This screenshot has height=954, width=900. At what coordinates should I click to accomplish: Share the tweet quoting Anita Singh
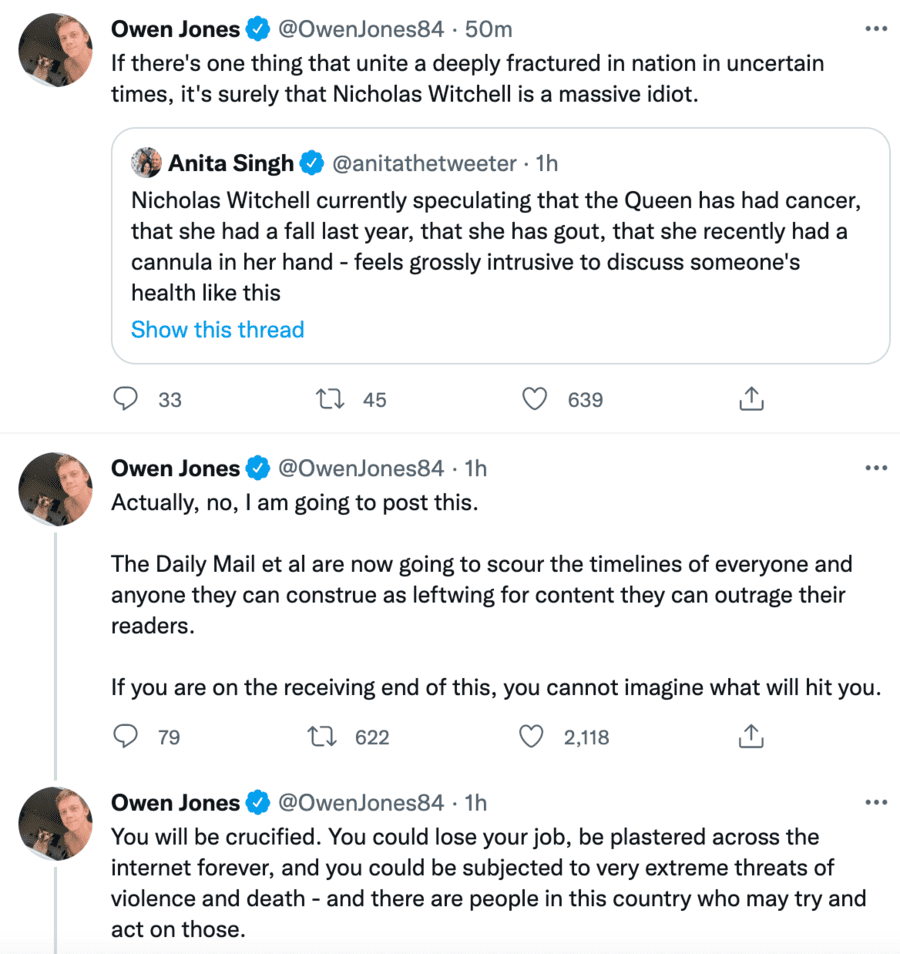[x=751, y=400]
